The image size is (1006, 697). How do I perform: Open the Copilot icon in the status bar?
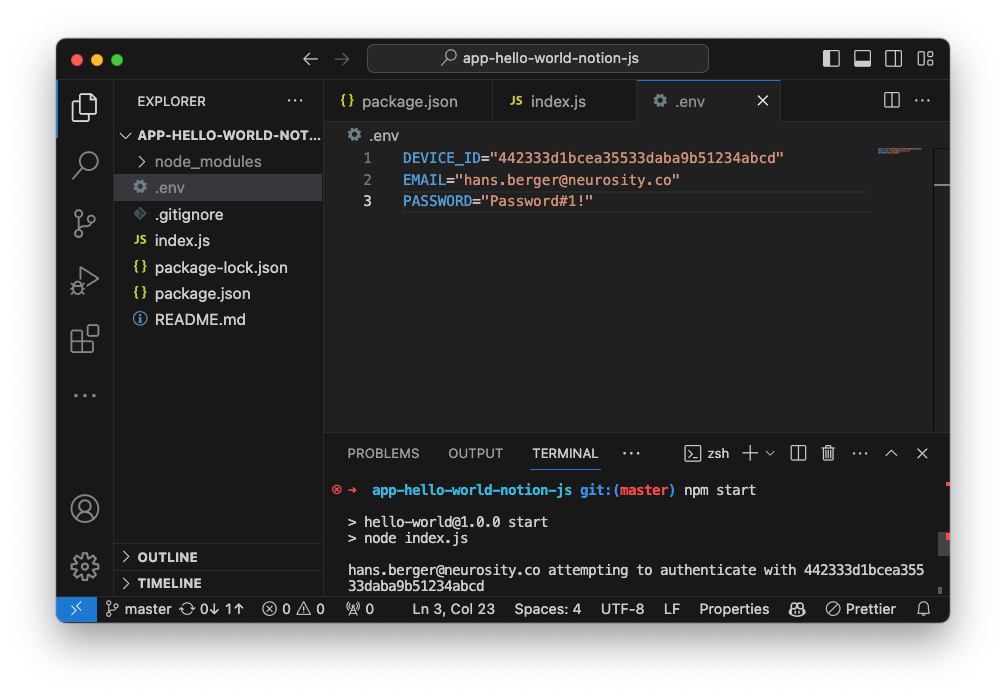[x=796, y=609]
